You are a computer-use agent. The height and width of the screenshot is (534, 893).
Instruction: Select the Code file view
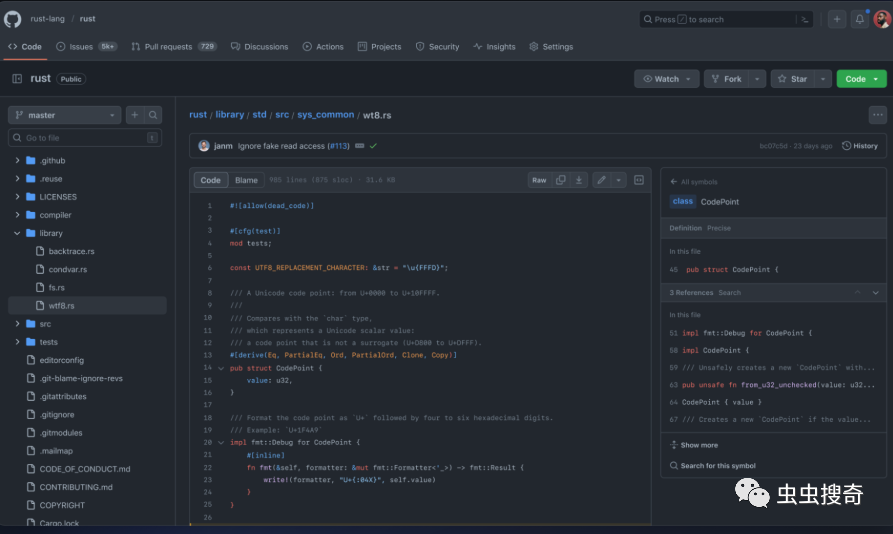[211, 180]
